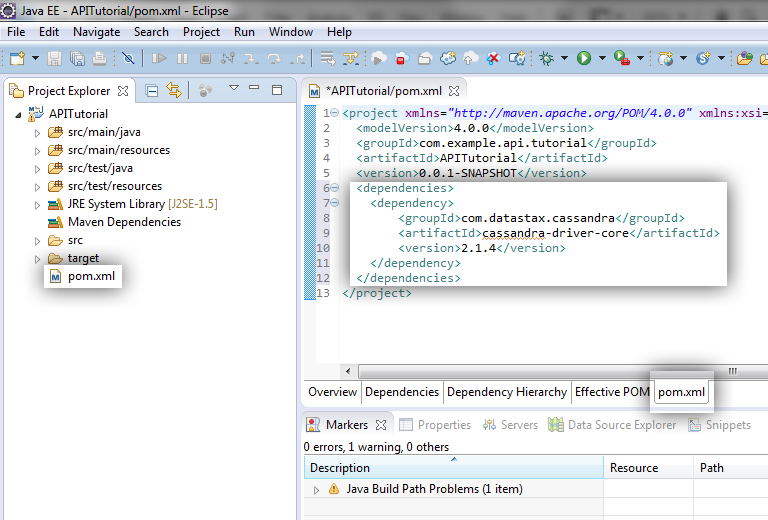
Task: Open the Debug configurations dropdown arrow
Action: pyautogui.click(x=564, y=58)
